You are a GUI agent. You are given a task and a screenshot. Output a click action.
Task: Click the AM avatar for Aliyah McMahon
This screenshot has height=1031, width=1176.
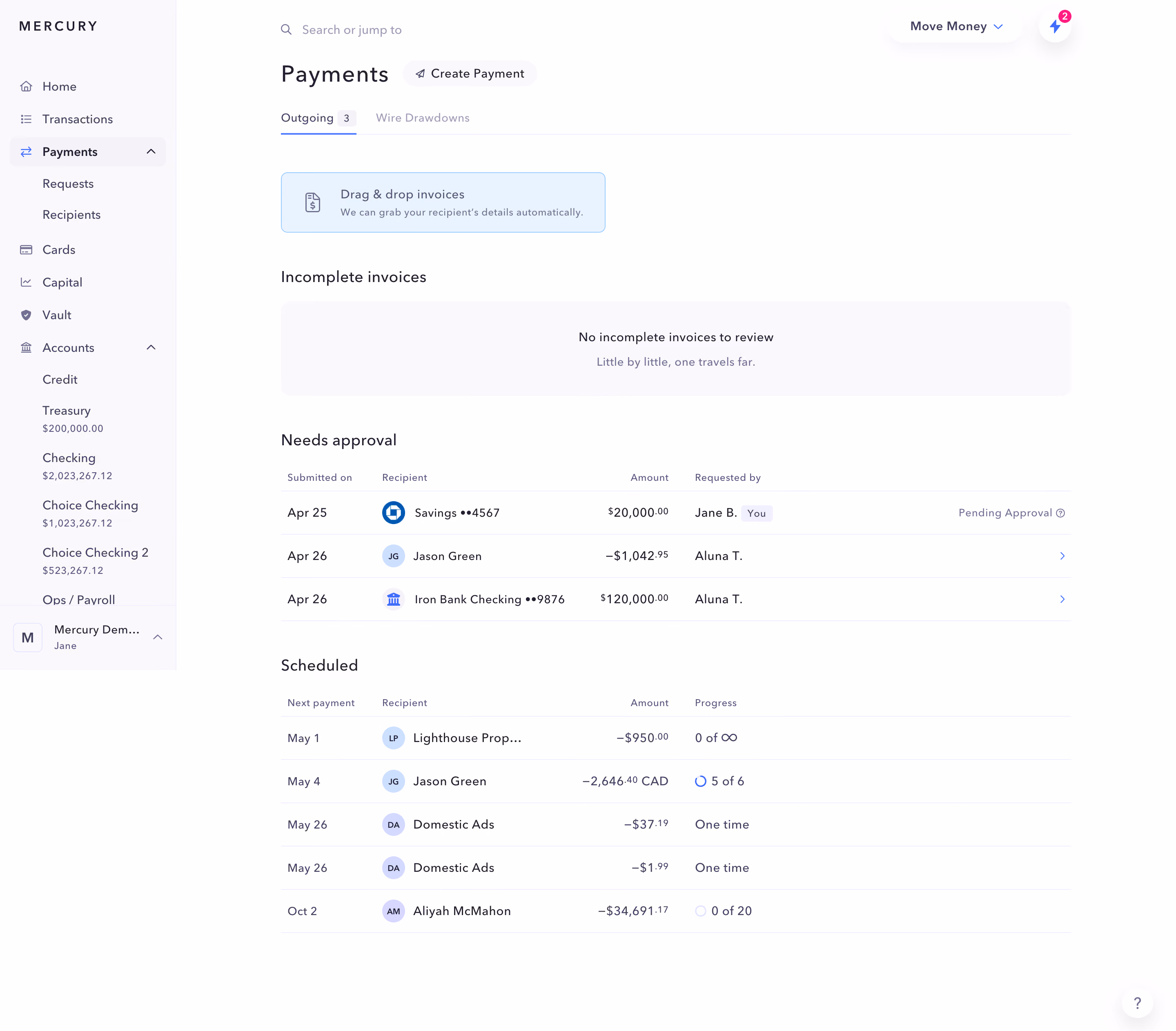[394, 911]
